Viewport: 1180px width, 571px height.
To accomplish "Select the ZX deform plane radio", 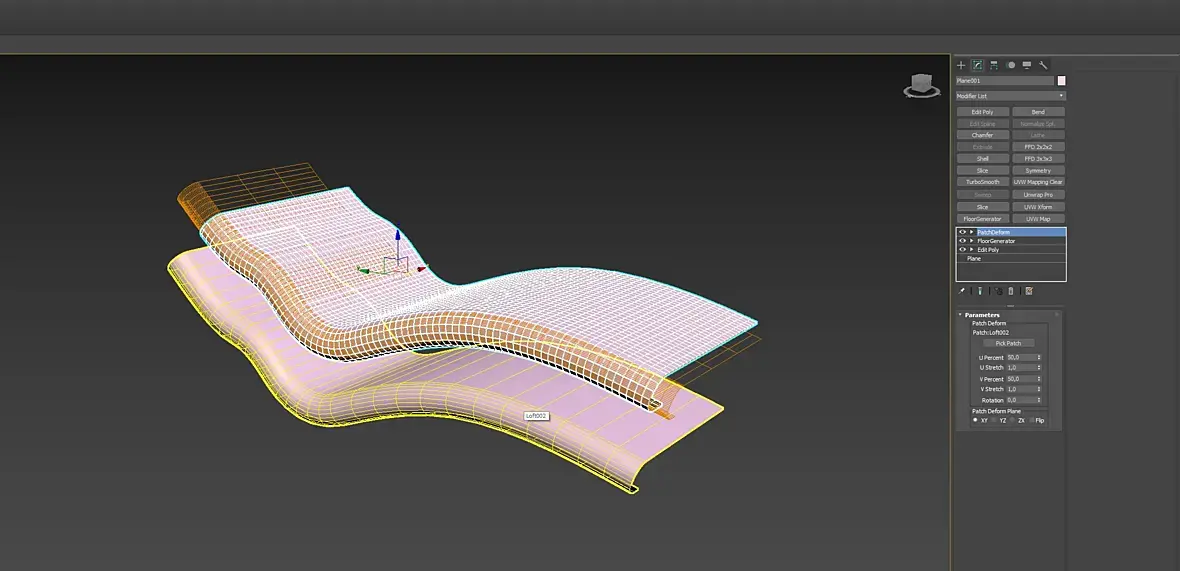I will 1012,421.
